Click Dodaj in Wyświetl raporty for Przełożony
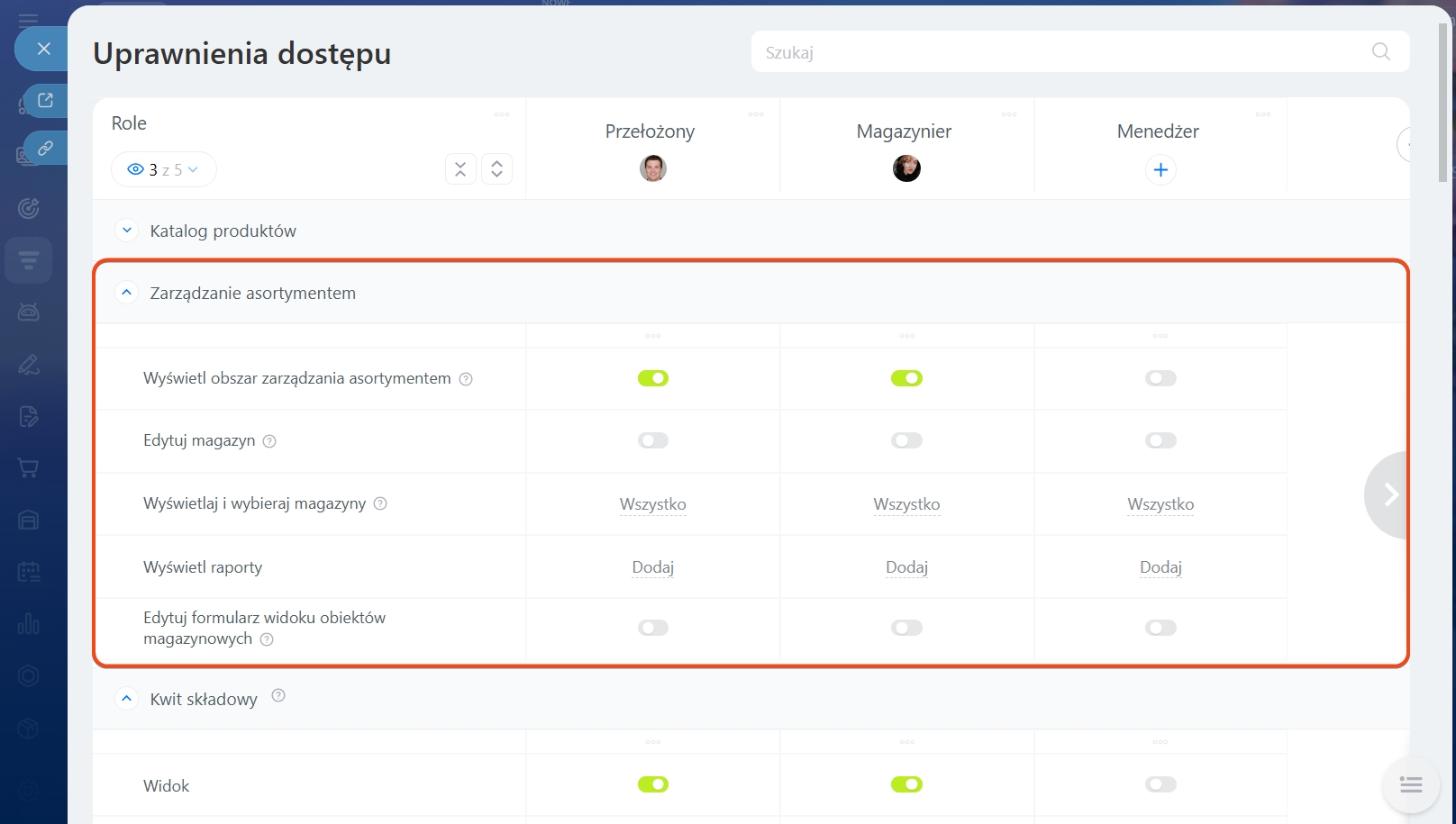The image size is (1456, 824). [x=653, y=567]
